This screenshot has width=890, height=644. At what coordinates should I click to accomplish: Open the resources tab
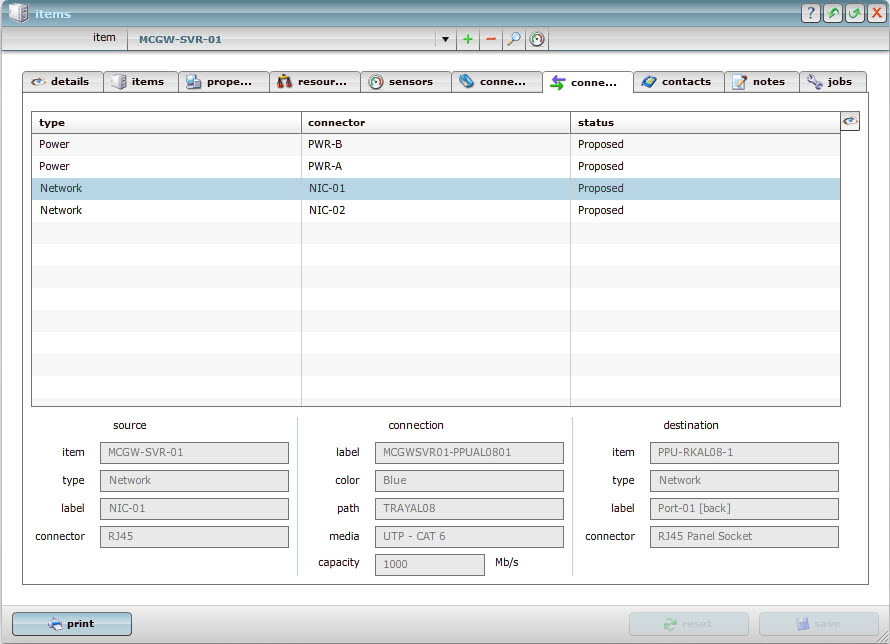(314, 82)
